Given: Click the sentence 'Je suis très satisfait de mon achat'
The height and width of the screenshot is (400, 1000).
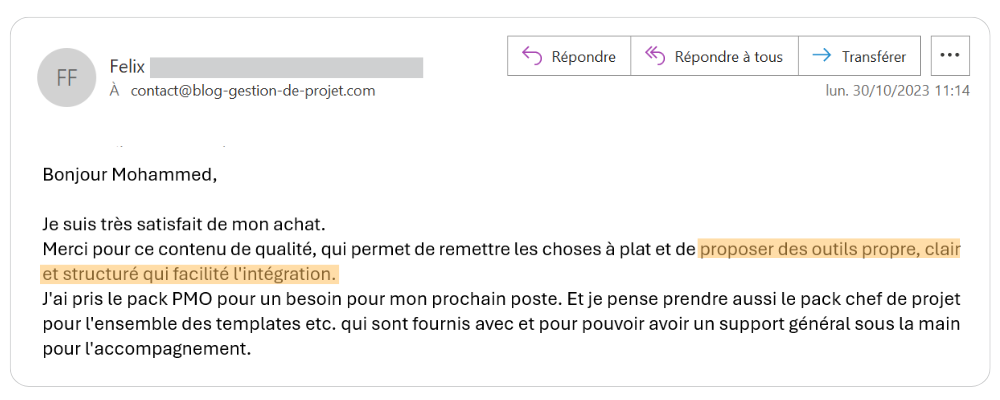Looking at the screenshot, I should 184,225.
